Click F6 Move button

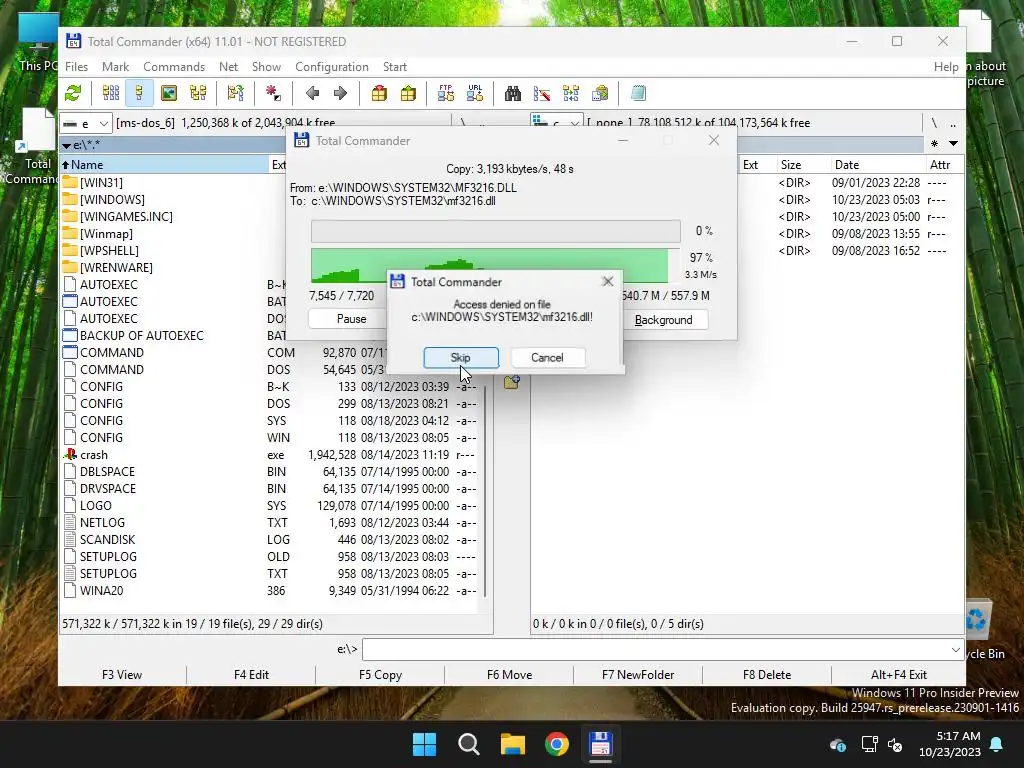pos(509,675)
